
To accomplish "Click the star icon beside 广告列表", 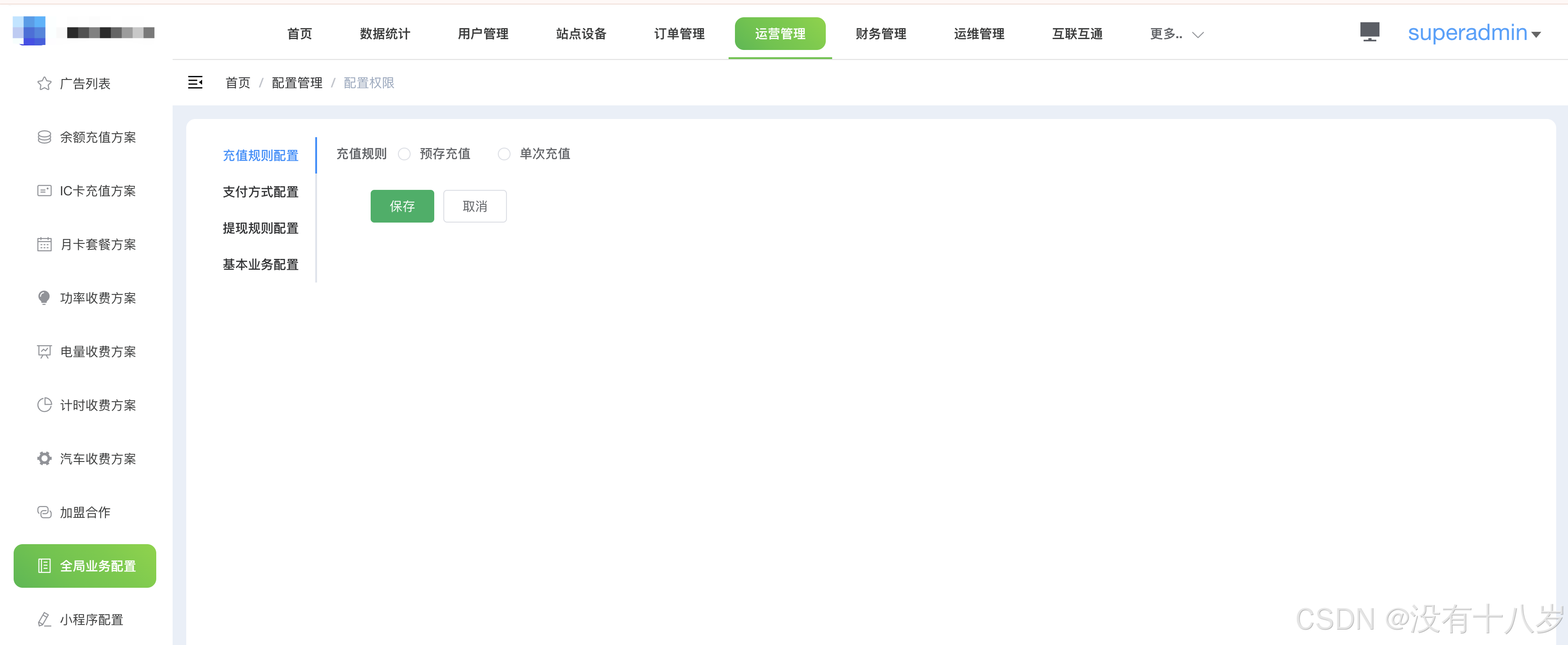I will [x=45, y=84].
